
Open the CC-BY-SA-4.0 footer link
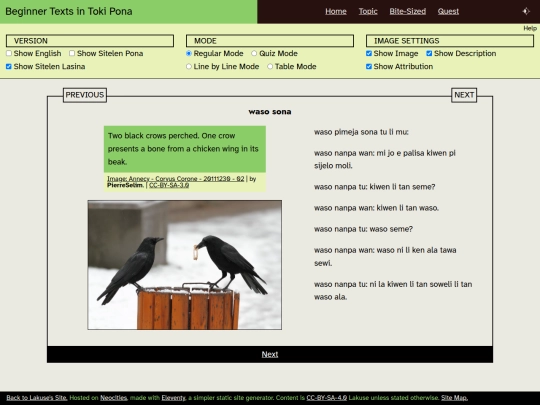click(326, 398)
